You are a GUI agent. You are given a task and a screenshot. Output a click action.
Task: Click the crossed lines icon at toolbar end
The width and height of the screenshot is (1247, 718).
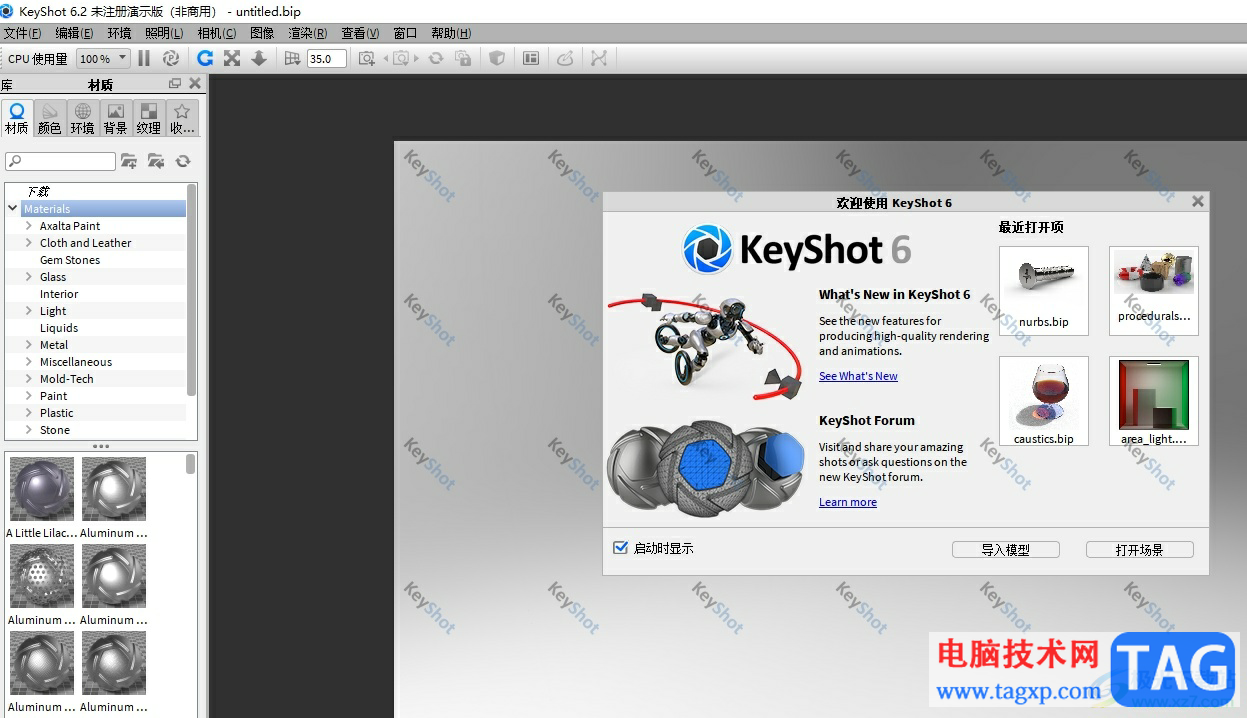pyautogui.click(x=599, y=59)
